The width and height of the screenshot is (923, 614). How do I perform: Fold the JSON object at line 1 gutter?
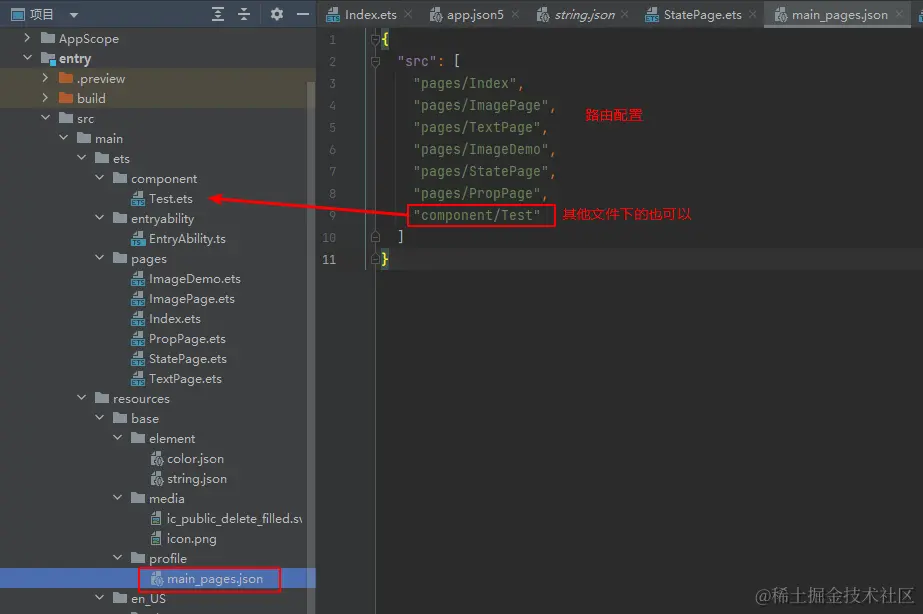click(x=375, y=39)
